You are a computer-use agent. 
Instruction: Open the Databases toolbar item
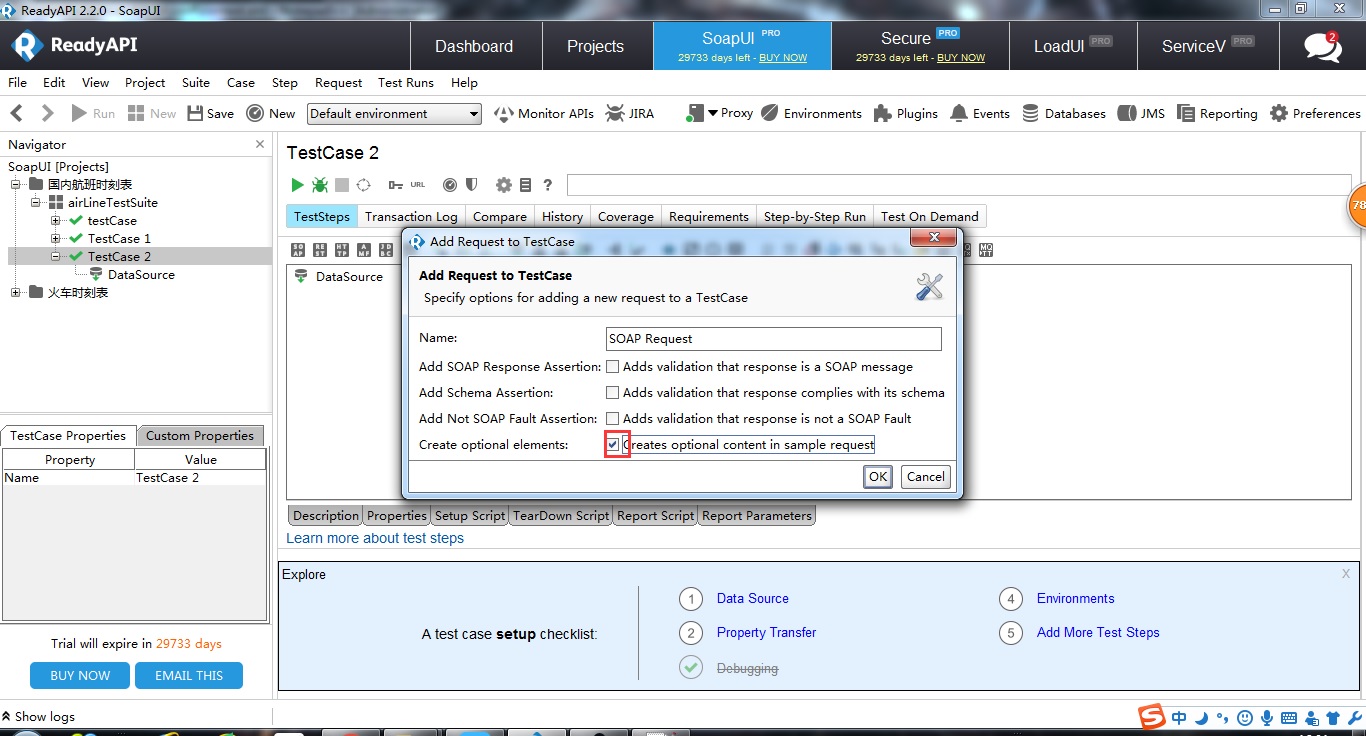1063,114
